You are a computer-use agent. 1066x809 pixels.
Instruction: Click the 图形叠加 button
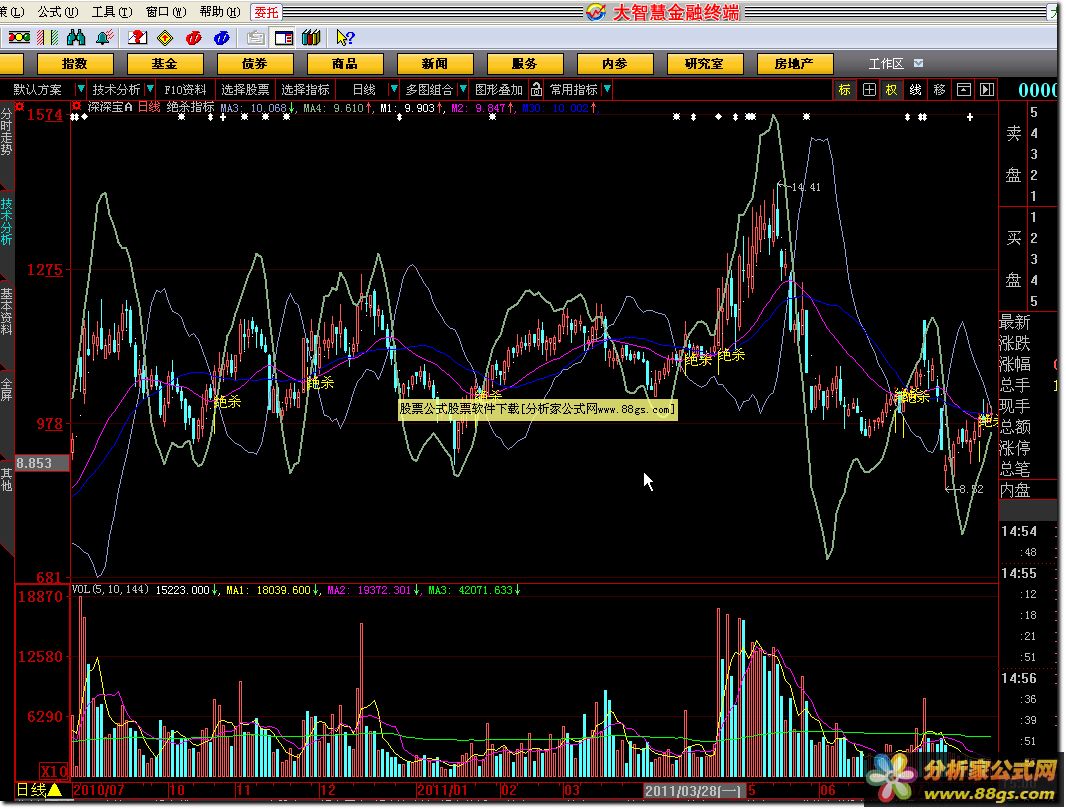499,89
